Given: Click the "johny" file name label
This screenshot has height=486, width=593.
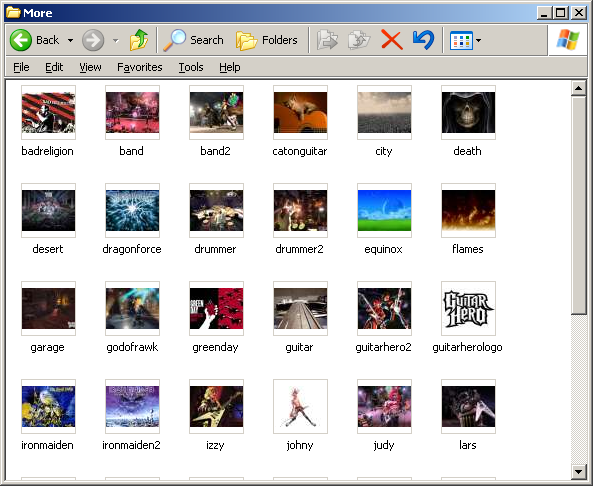Looking at the screenshot, I should coord(300,445).
